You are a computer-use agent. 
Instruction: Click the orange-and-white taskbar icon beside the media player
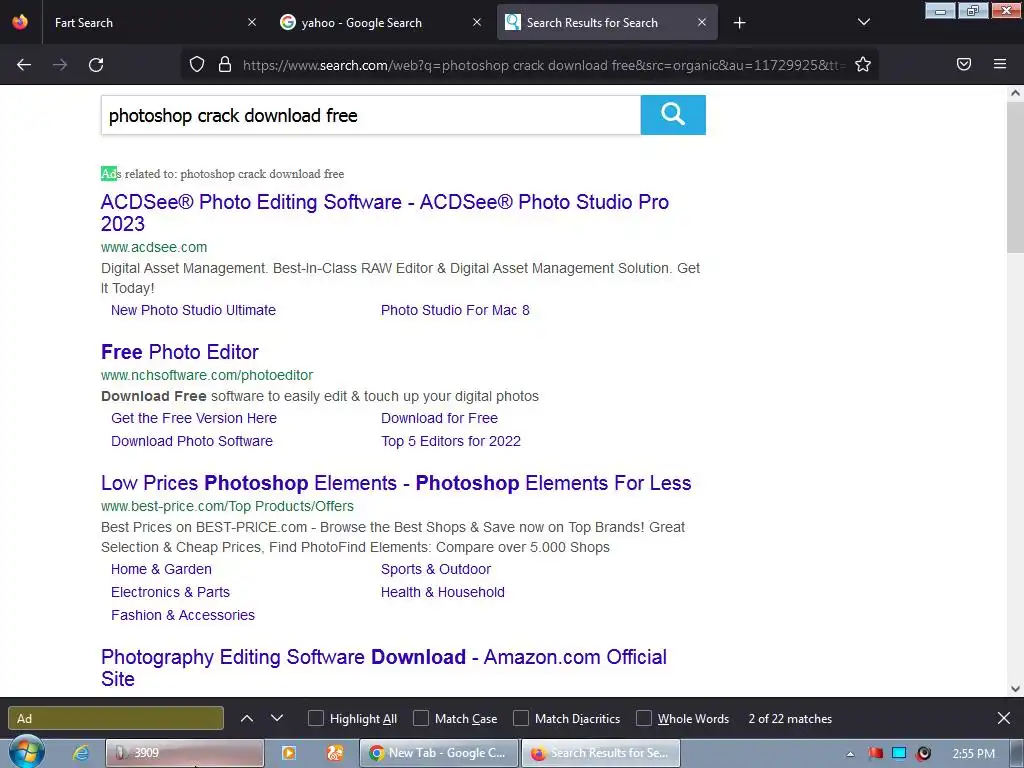(x=335, y=753)
